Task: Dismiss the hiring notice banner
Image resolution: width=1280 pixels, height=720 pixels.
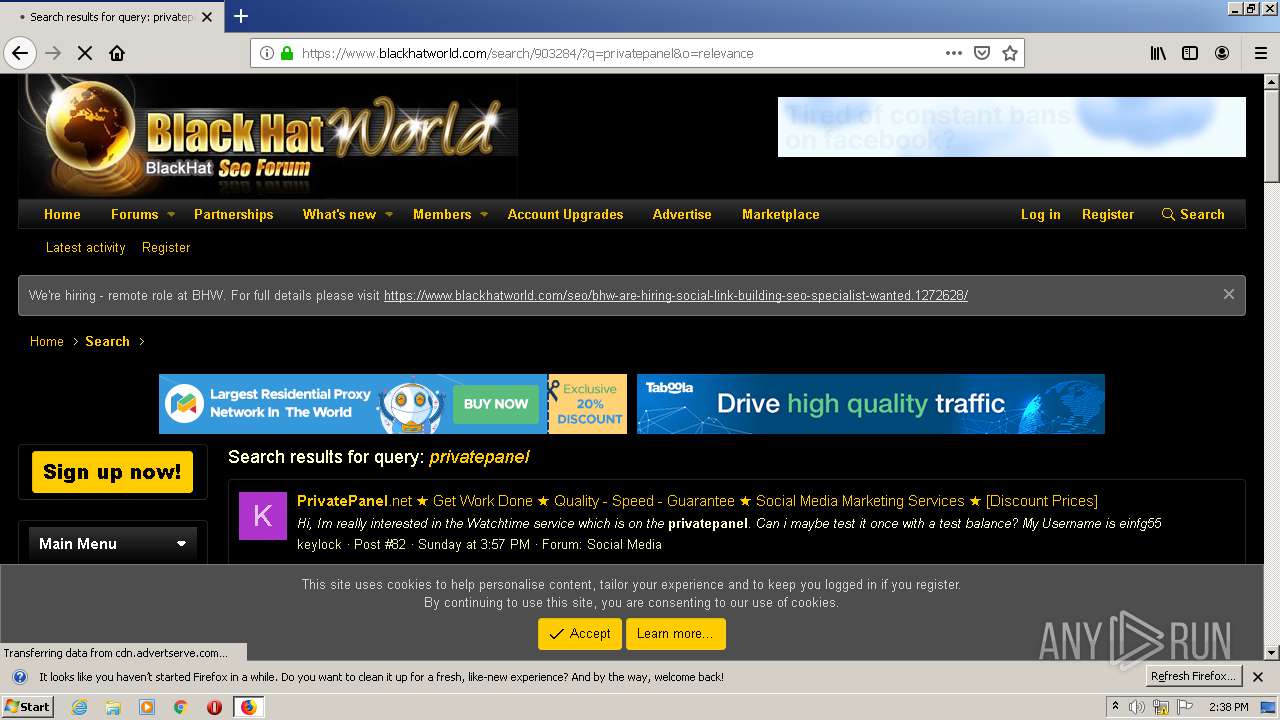Action: 1228,294
